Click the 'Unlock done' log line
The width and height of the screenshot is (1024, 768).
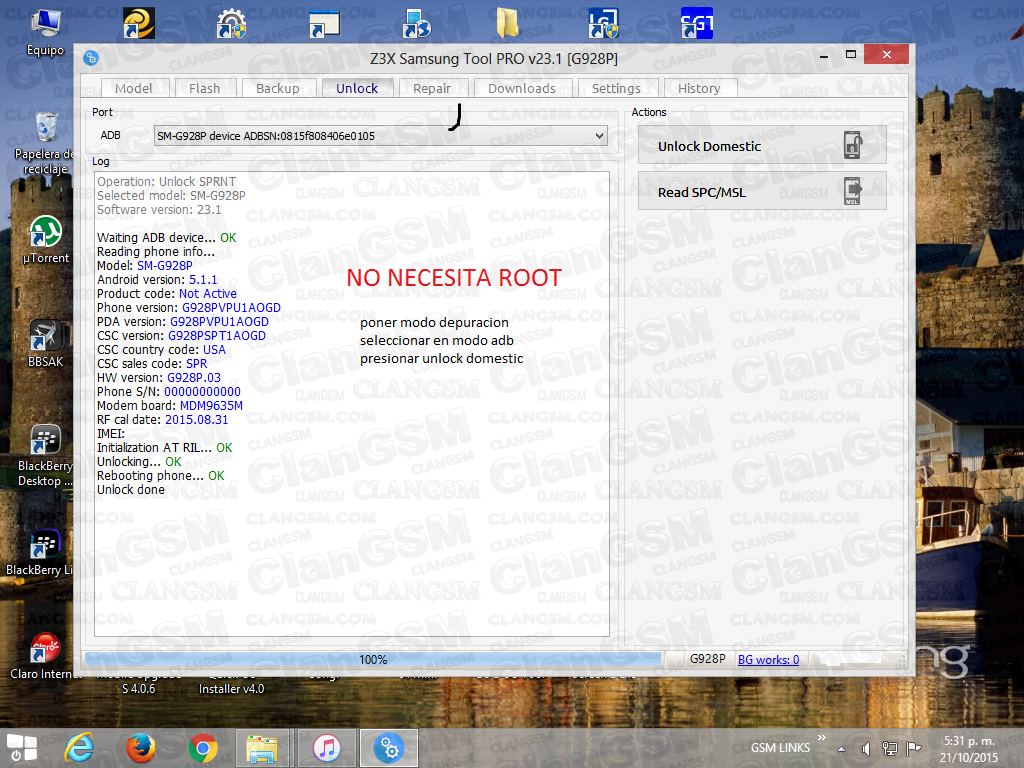click(x=131, y=490)
